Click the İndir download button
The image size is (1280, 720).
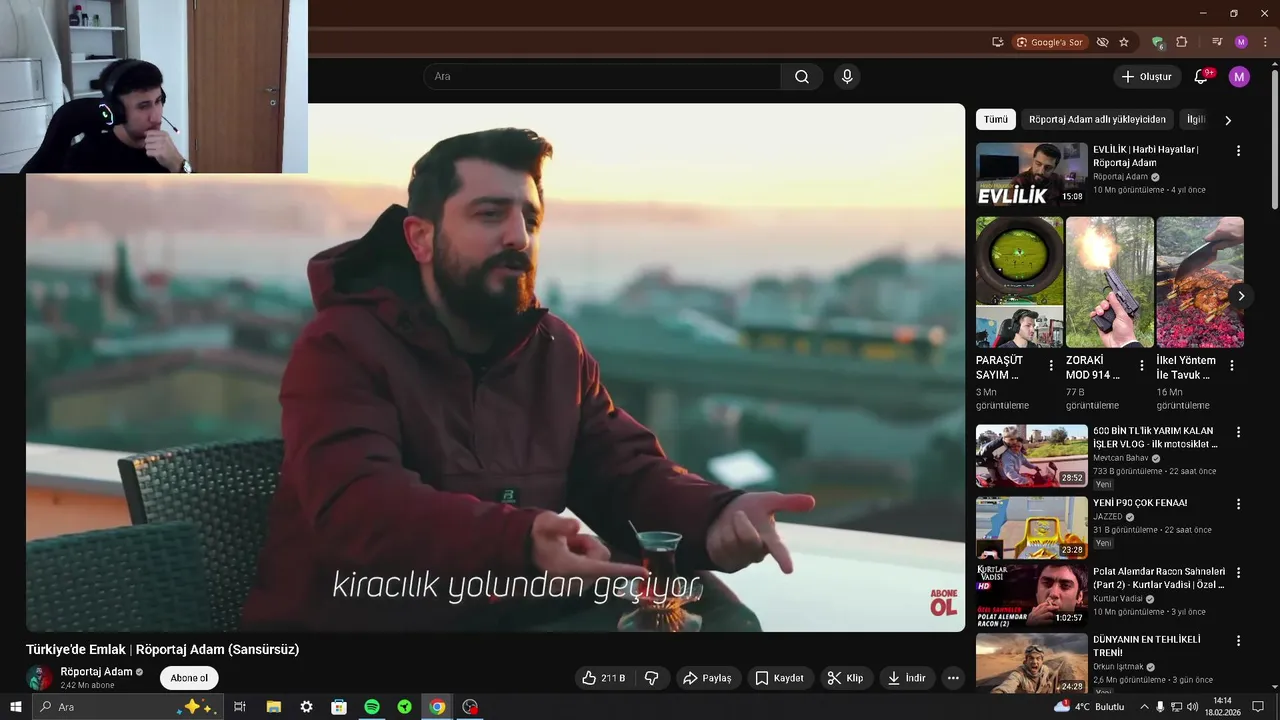click(906, 678)
